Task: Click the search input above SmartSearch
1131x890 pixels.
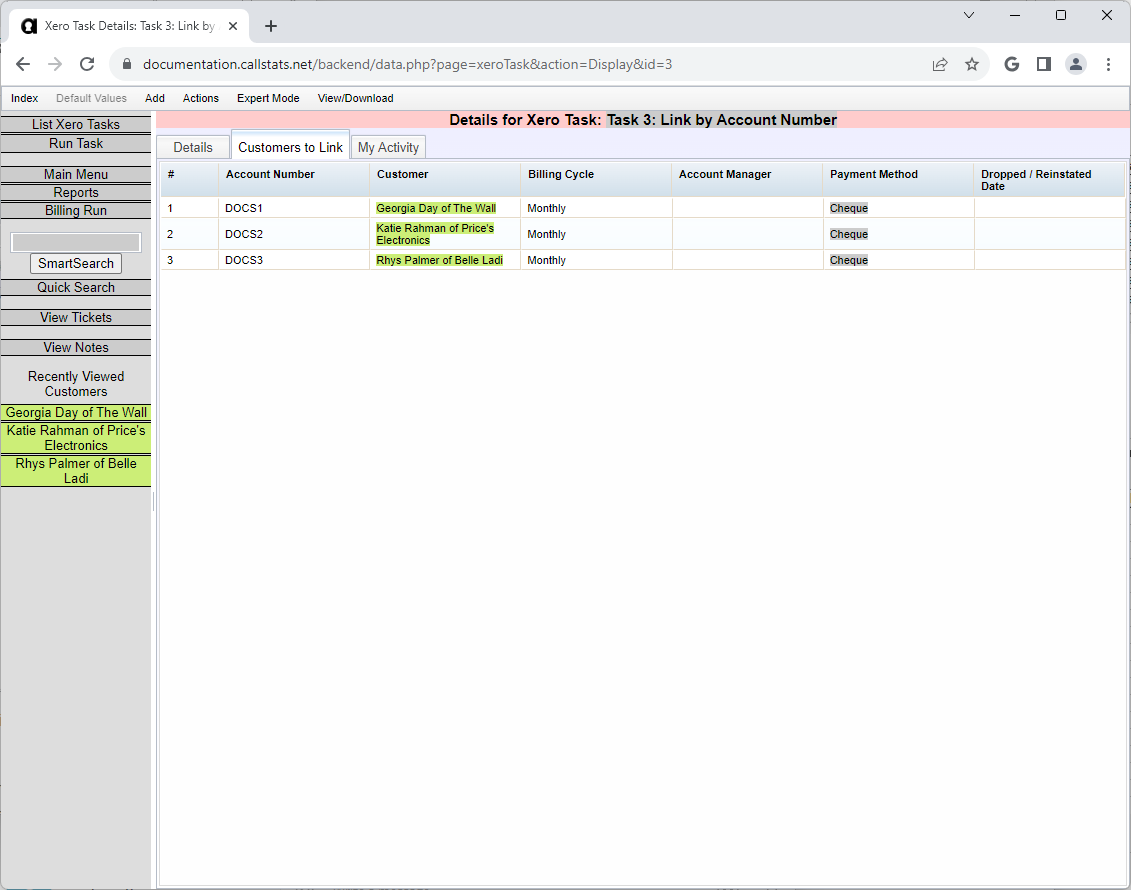Action: tap(76, 242)
